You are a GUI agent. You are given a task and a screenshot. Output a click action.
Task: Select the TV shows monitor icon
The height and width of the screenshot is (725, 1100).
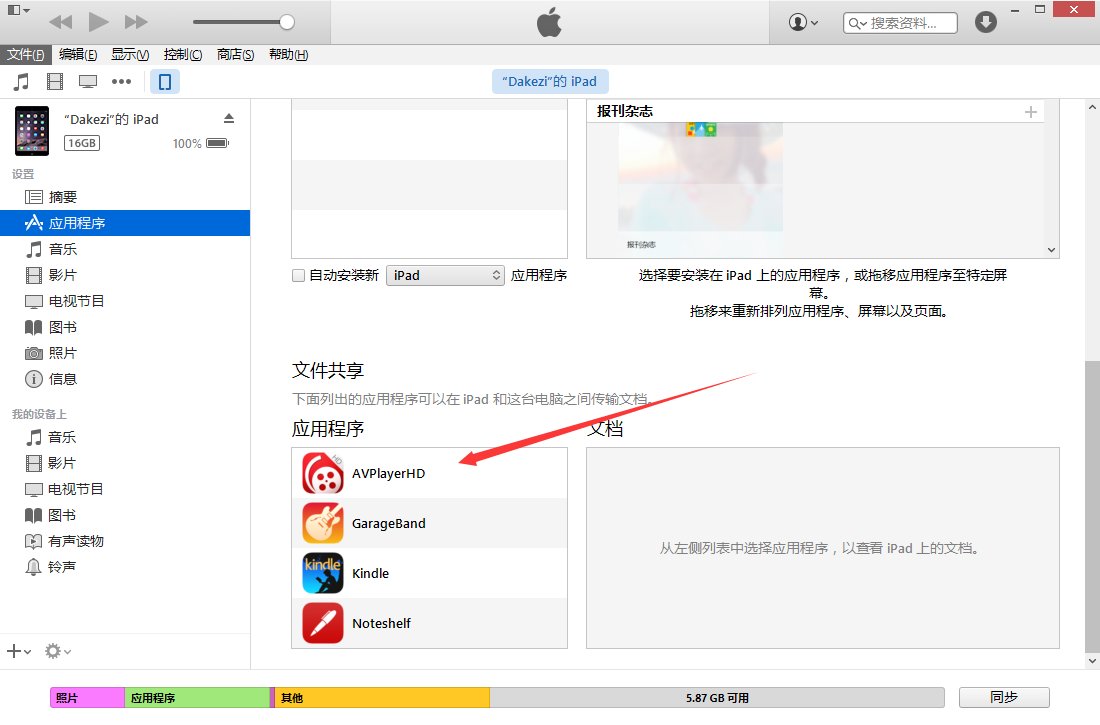[x=88, y=82]
